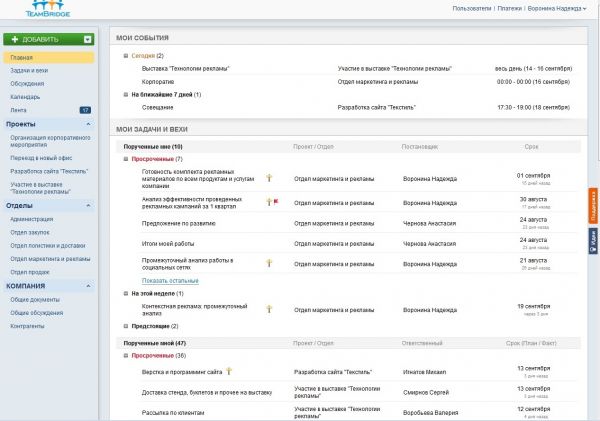
Task: Open event Выставка "Технологии рекламы"
Action: [185, 69]
